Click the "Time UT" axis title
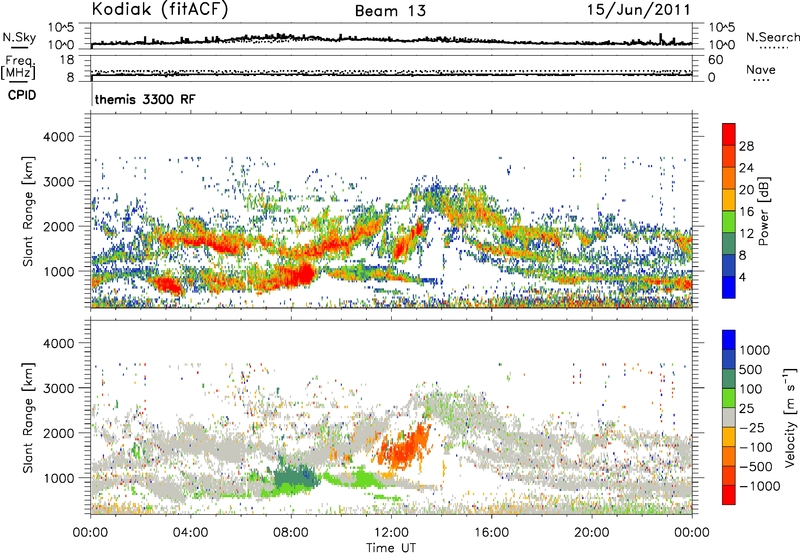This screenshot has height=554, width=800. coord(391,548)
